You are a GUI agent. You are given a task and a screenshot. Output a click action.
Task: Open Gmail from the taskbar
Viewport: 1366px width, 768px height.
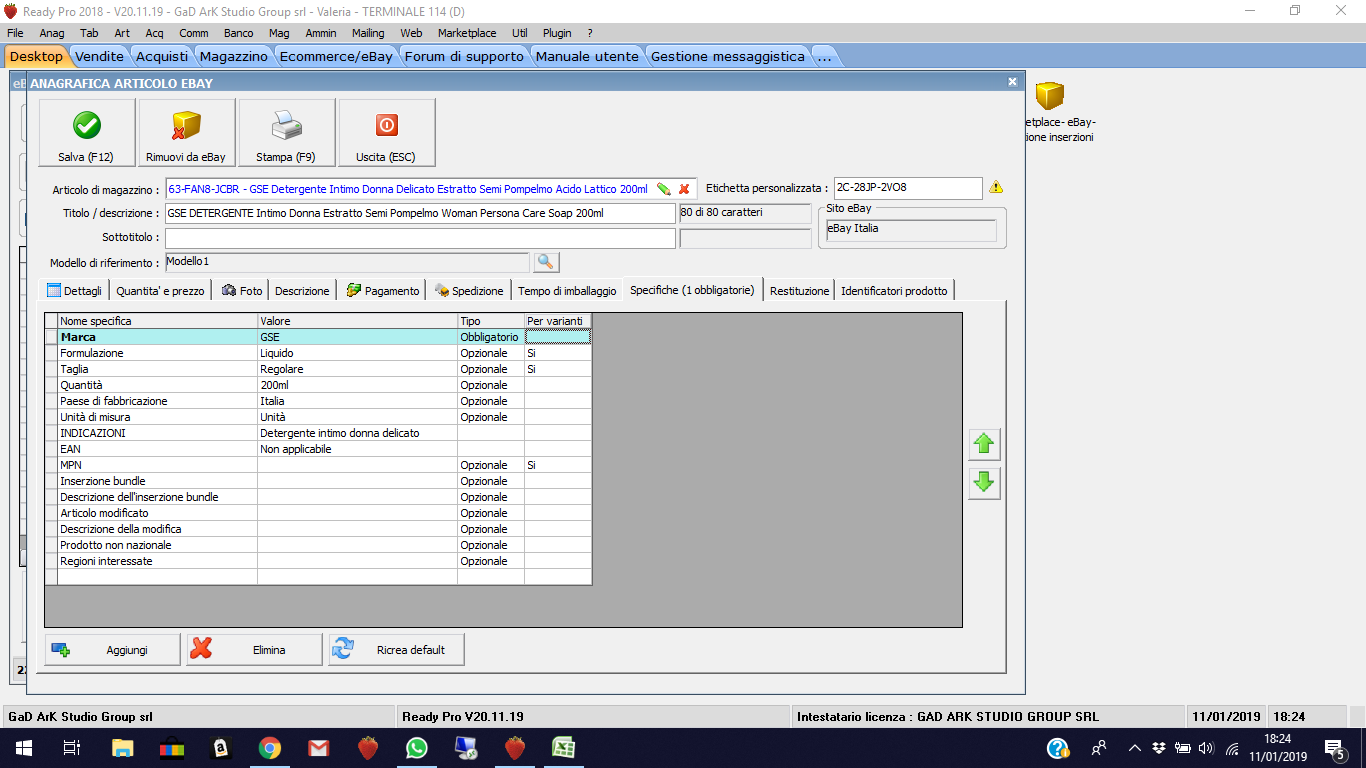point(318,748)
